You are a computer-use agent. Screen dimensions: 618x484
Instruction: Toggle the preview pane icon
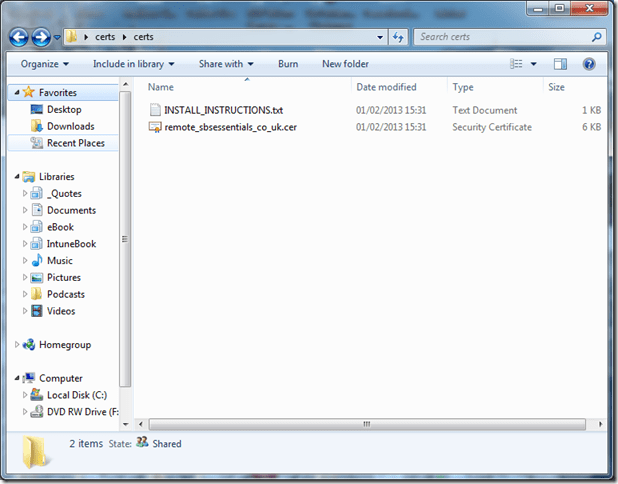click(560, 64)
